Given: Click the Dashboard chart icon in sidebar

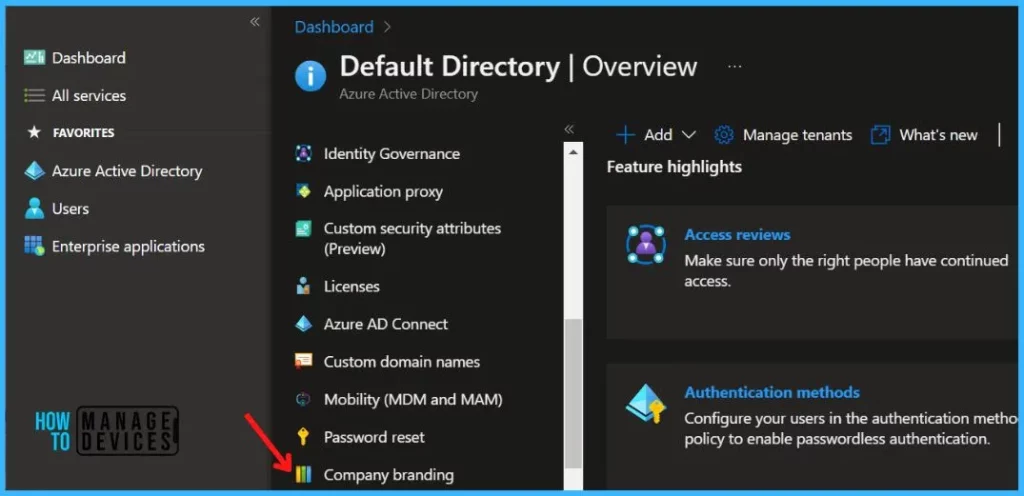Looking at the screenshot, I should click(34, 57).
